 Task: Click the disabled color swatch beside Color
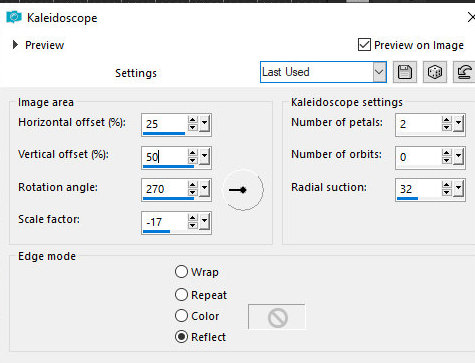coord(276,317)
